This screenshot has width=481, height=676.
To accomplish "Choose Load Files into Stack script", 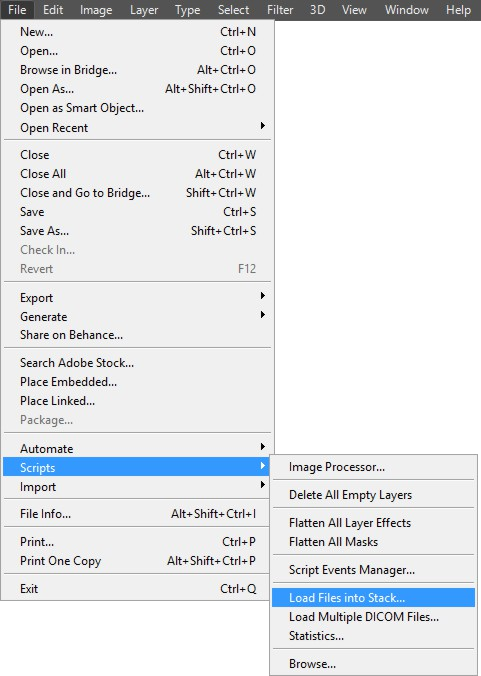I will tap(373, 598).
